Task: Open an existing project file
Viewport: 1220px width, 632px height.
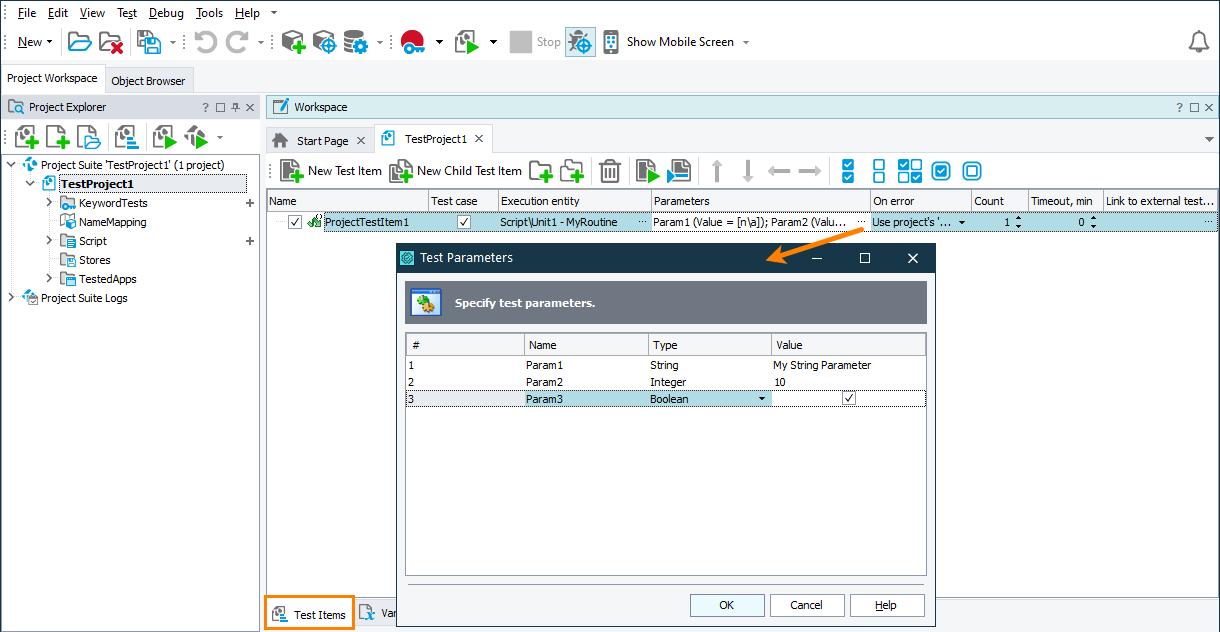Action: tap(80, 41)
